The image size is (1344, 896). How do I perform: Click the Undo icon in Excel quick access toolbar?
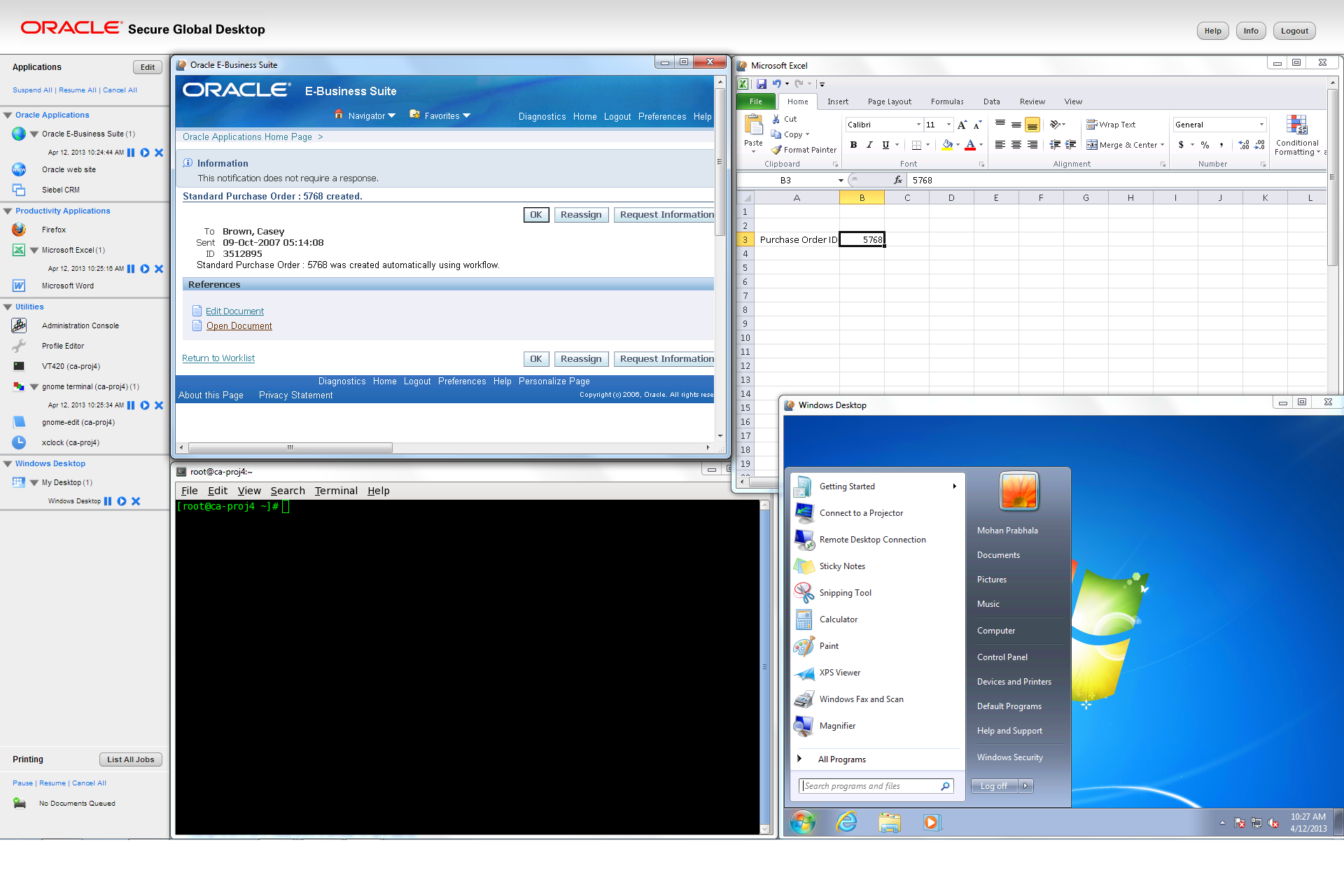point(776,83)
